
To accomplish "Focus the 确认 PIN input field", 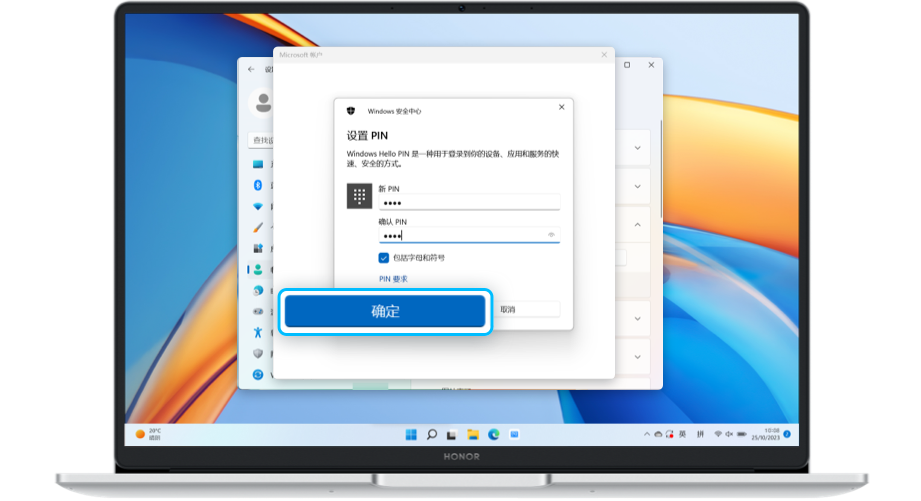I will (469, 236).
